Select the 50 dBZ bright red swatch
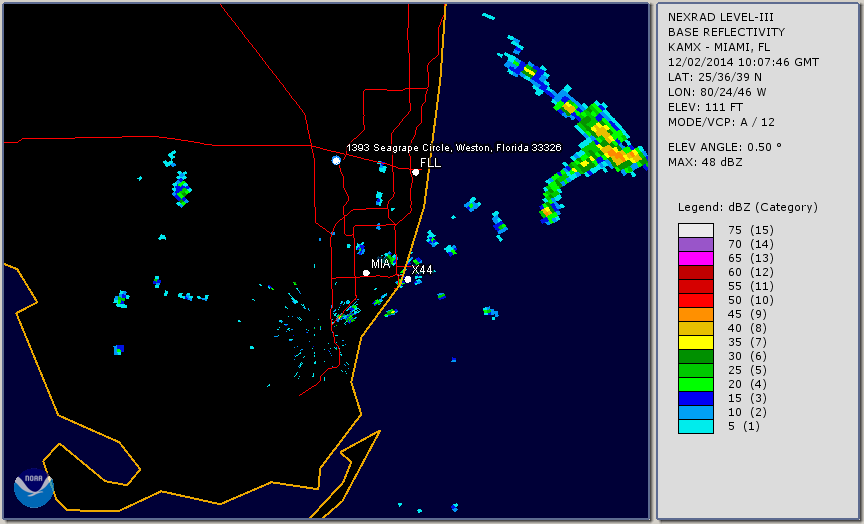 [696, 300]
